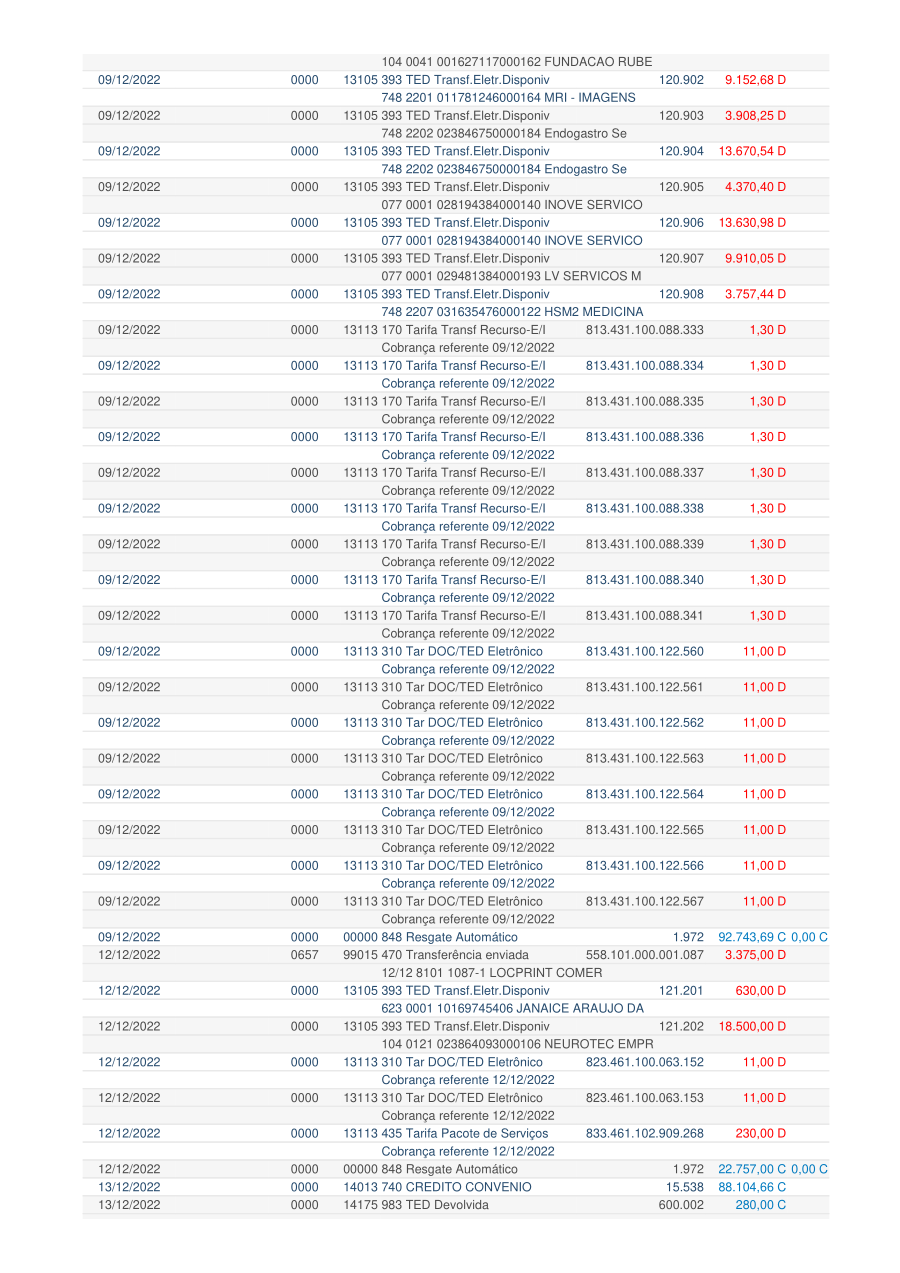Image resolution: width=900 pixels, height=1273 pixels.
Task: Click document number 813.431.100.122.560
Action: [644, 652]
